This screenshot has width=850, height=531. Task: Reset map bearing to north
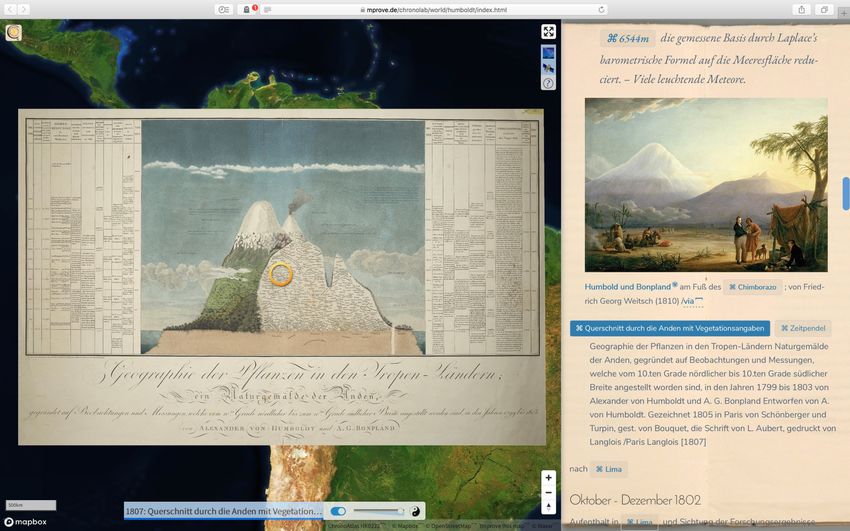tap(549, 507)
